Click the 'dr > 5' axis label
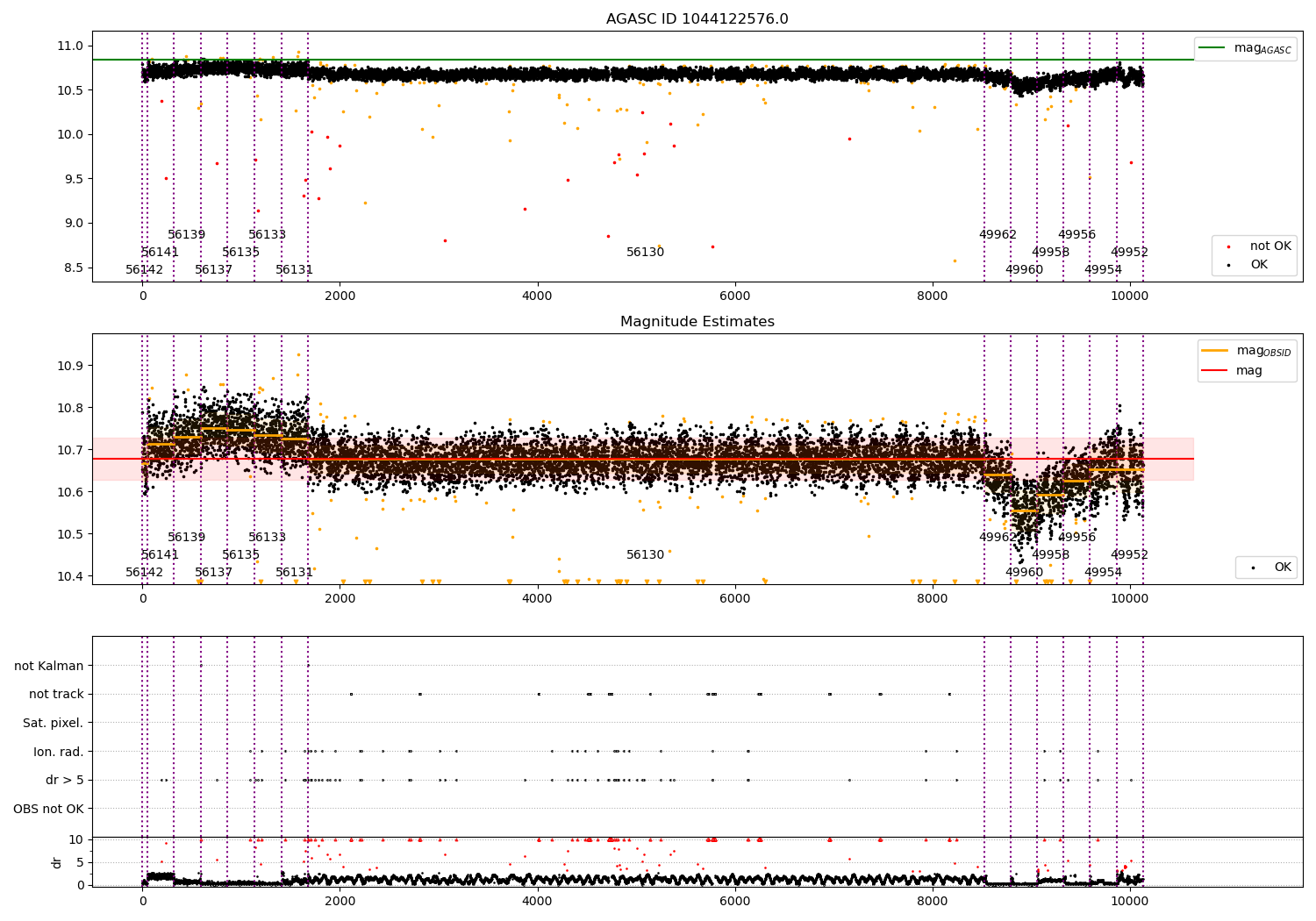Image resolution: width=1316 pixels, height=921 pixels. [65, 781]
